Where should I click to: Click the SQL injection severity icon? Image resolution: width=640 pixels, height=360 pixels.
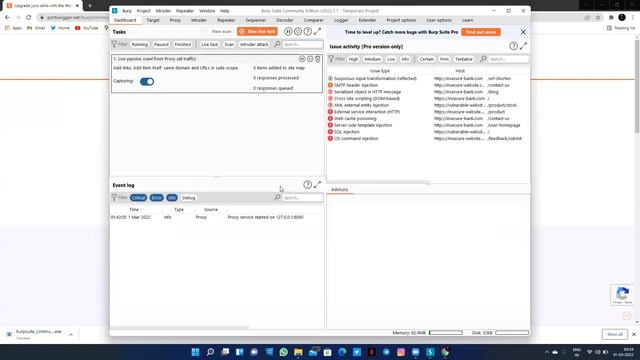[330, 132]
